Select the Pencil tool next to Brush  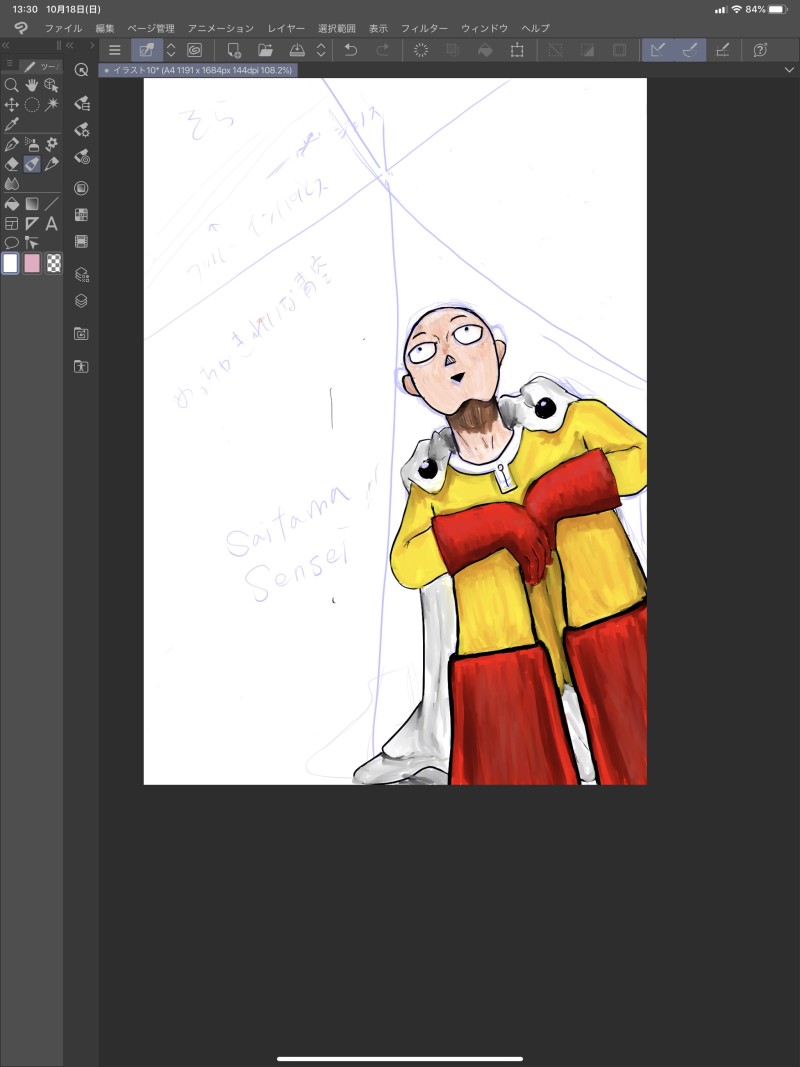pyautogui.click(x=52, y=164)
